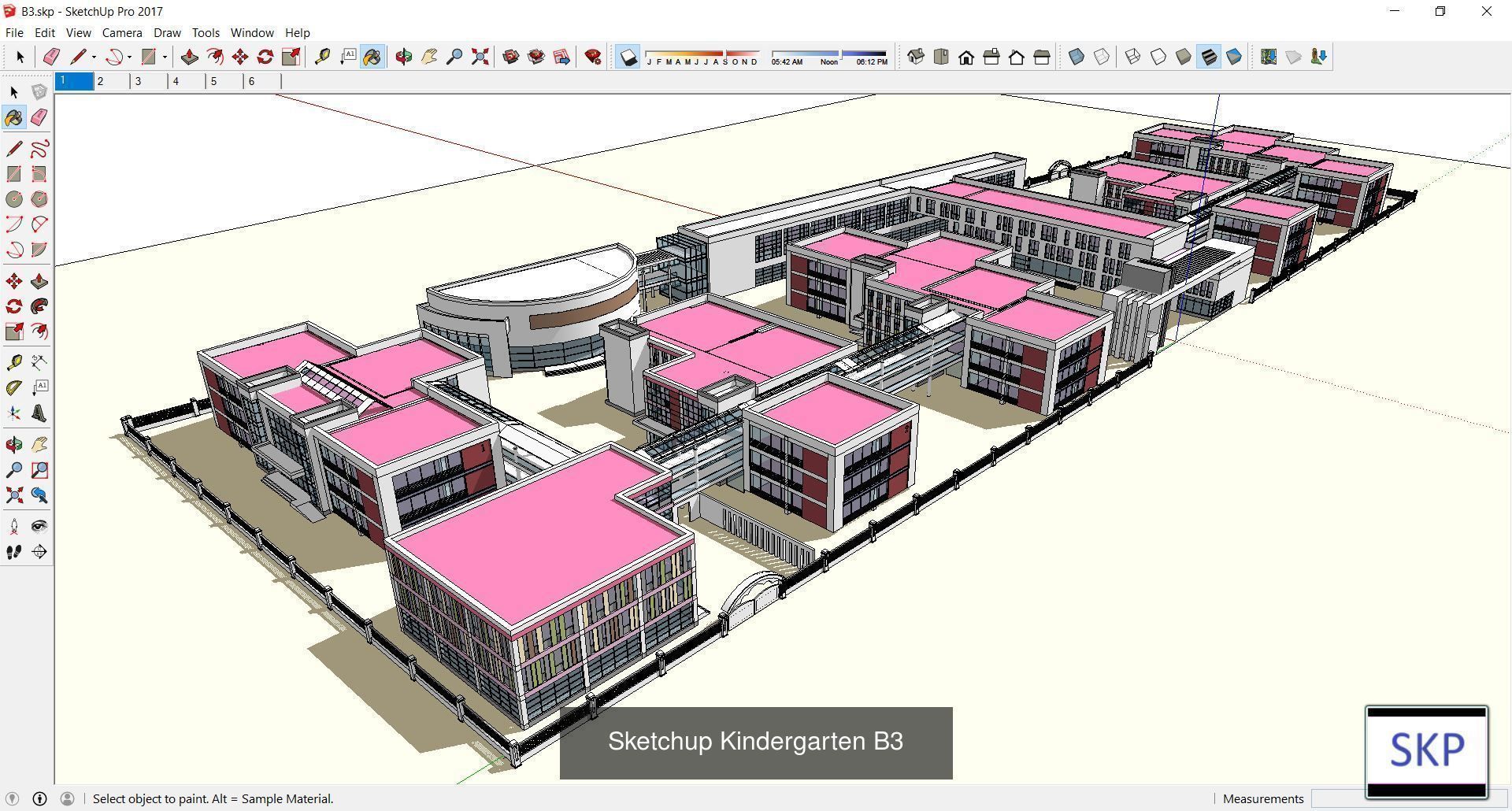Enable Hidden Line face style

1158,57
